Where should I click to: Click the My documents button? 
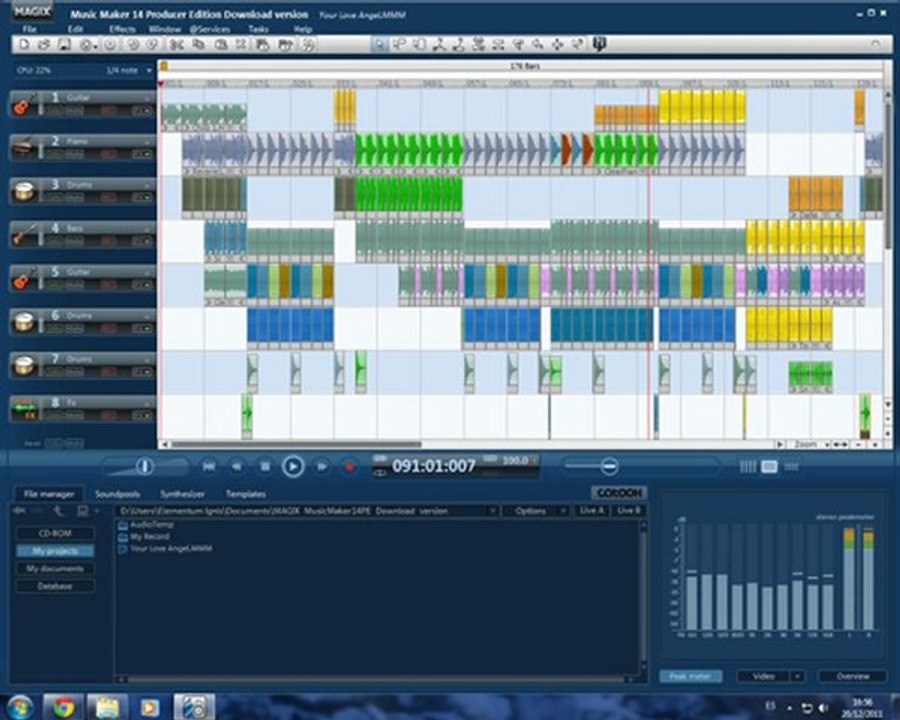pyautogui.click(x=55, y=569)
